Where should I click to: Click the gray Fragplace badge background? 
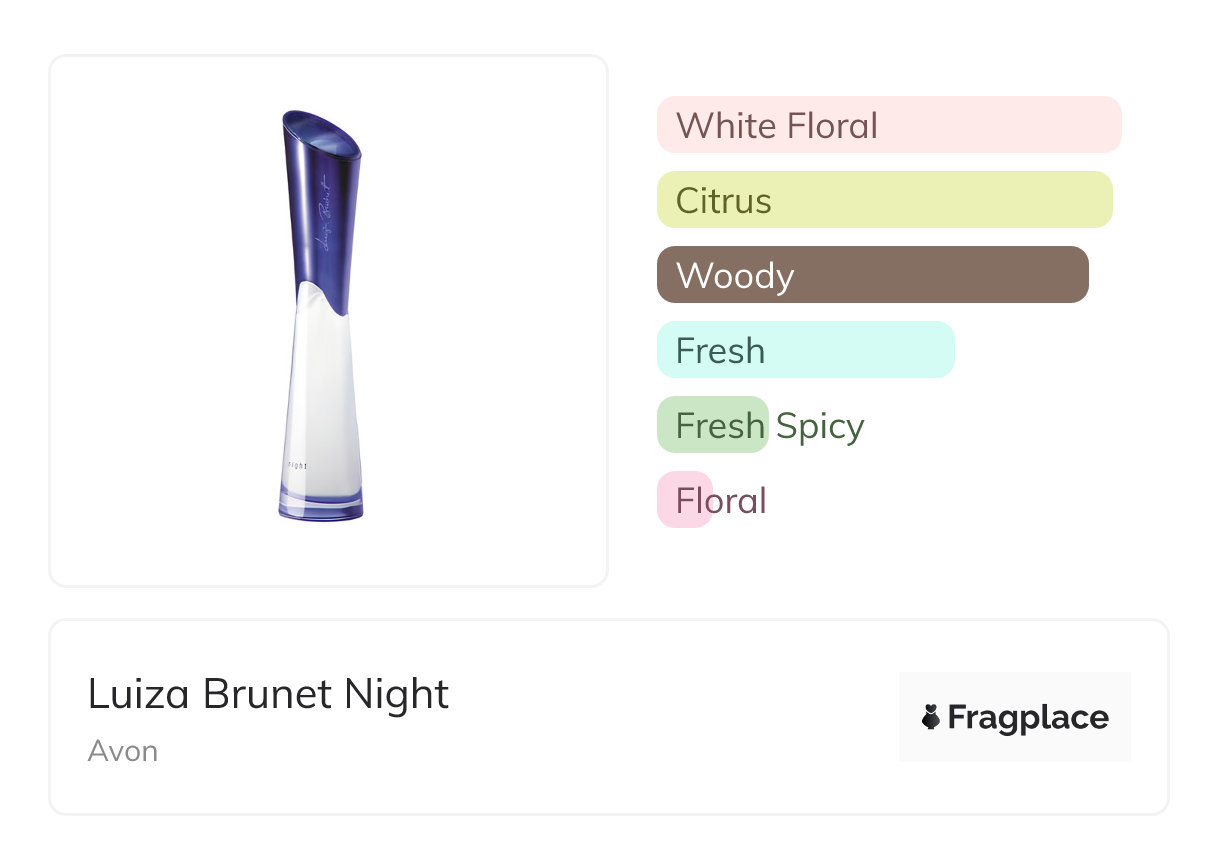click(1015, 717)
